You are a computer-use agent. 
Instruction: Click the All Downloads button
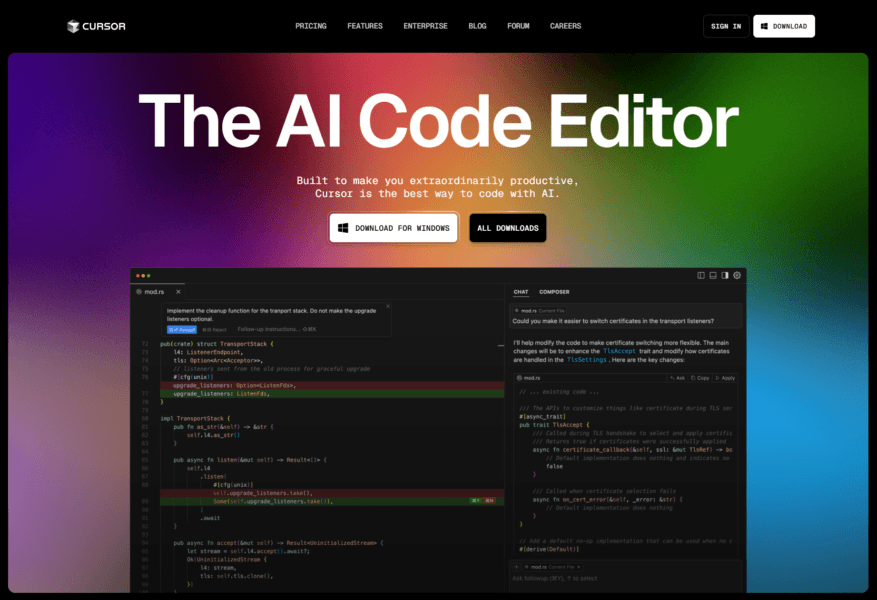tap(507, 228)
